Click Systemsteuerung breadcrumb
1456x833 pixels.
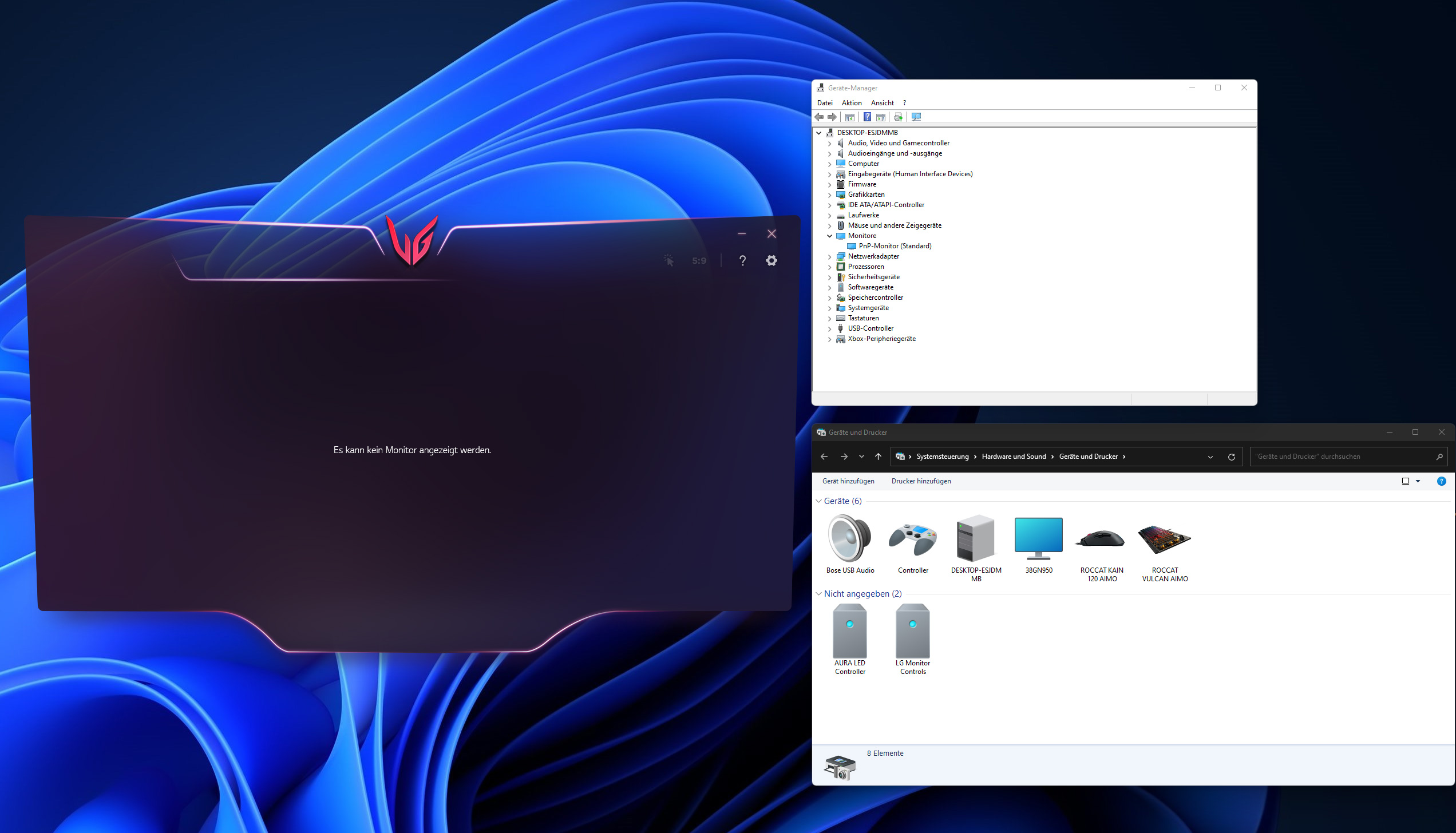pyautogui.click(x=942, y=457)
